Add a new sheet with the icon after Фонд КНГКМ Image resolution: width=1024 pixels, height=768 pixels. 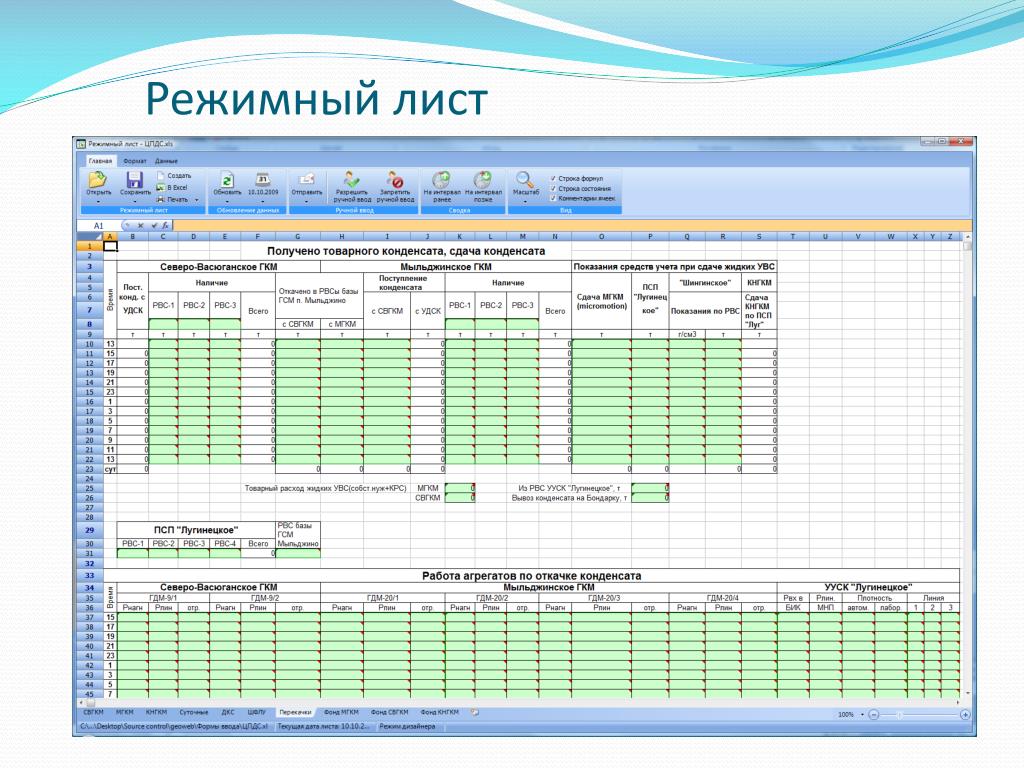pyautogui.click(x=475, y=712)
